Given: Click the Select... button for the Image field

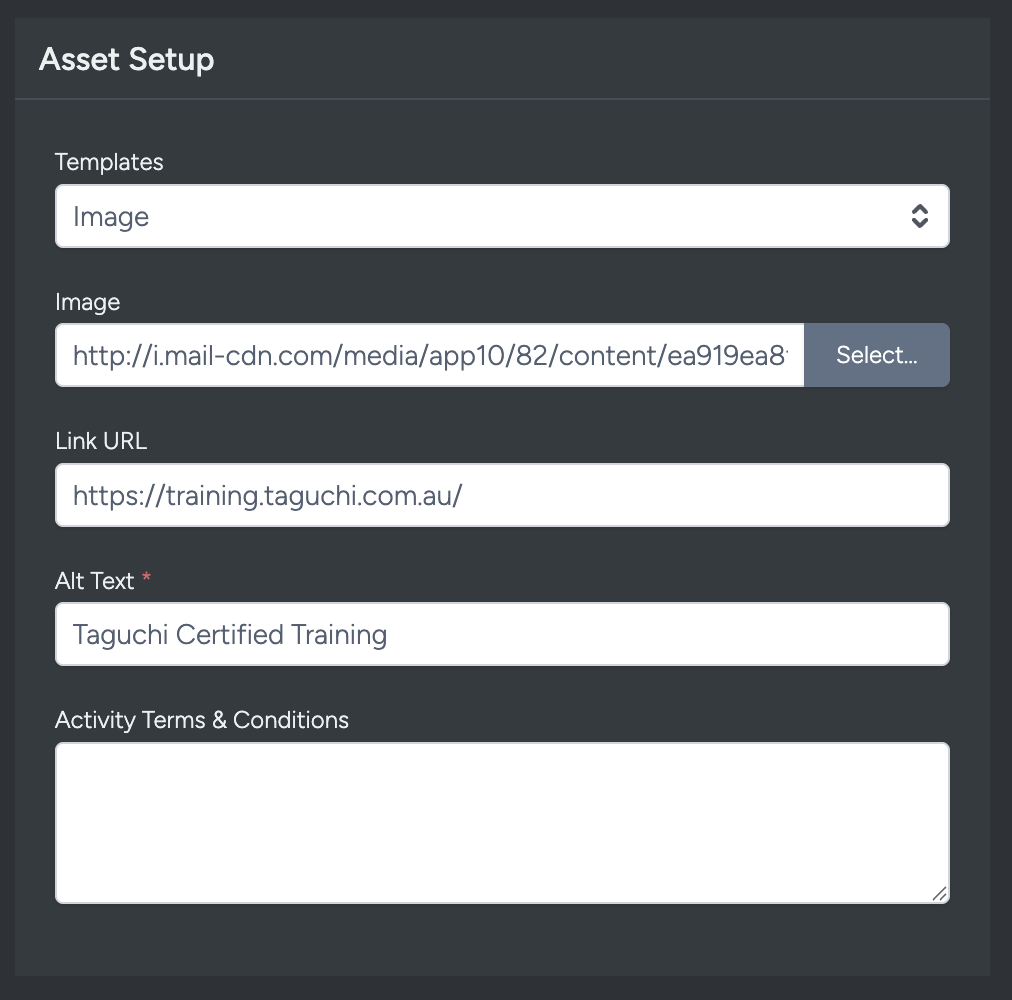Looking at the screenshot, I should click(x=876, y=355).
